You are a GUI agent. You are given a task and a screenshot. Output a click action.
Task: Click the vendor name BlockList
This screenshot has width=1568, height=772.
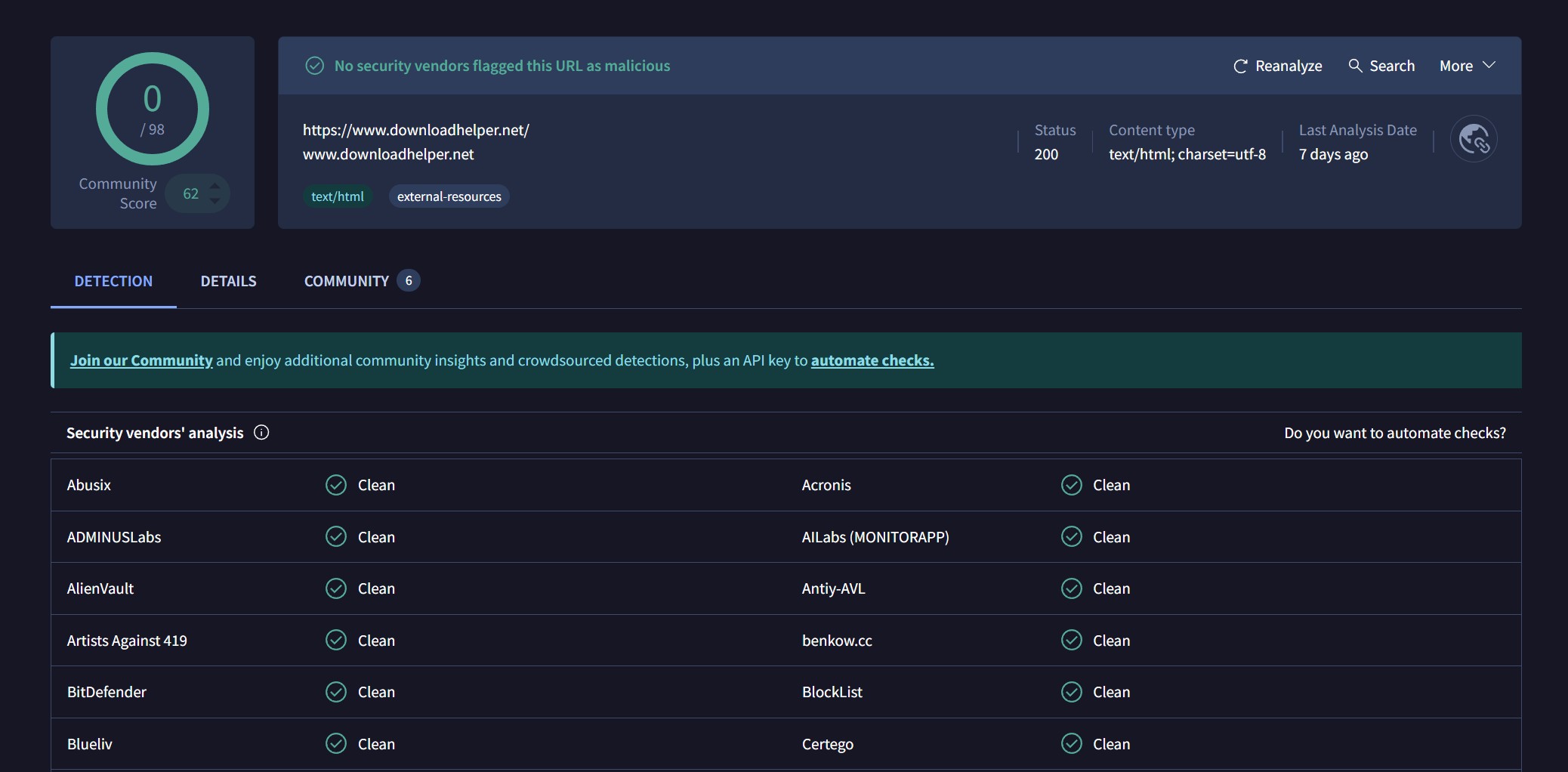pyautogui.click(x=832, y=692)
